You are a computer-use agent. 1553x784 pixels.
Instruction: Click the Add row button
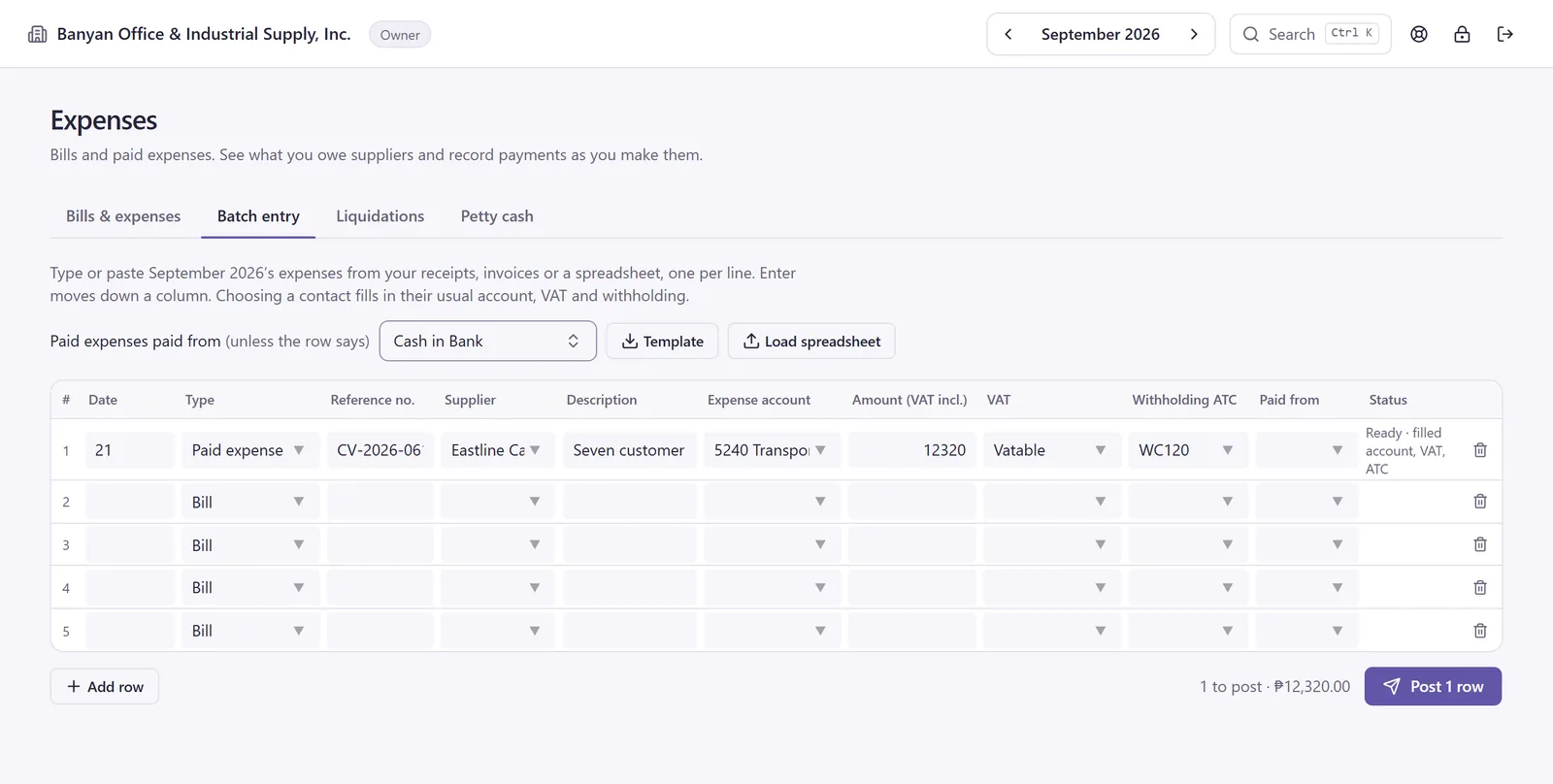tap(105, 687)
